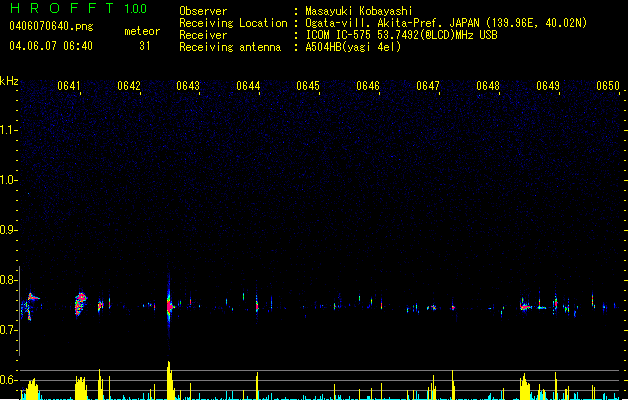Click the 0642 time marker
Screen dimensions: 629x400
coord(129,86)
